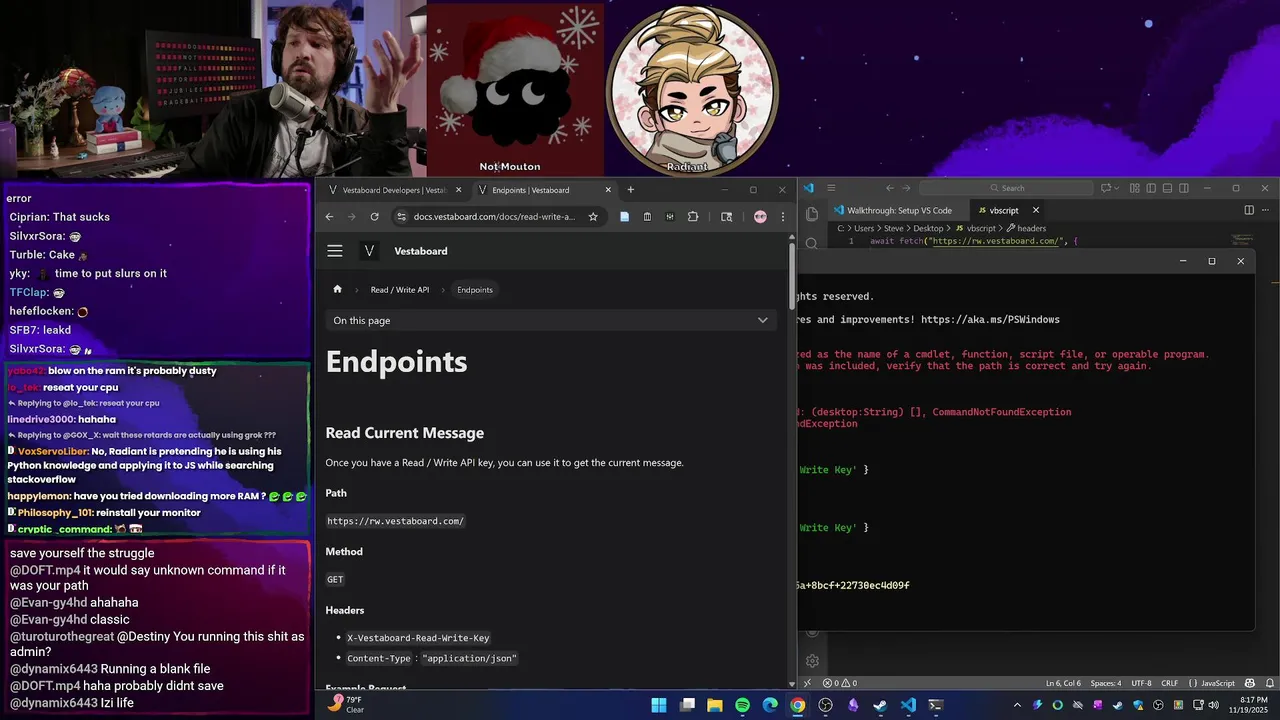Viewport: 1280px width, 720px height.
Task: Open Copilot chat dropdown arrow in VS Code
Action: tap(1118, 188)
